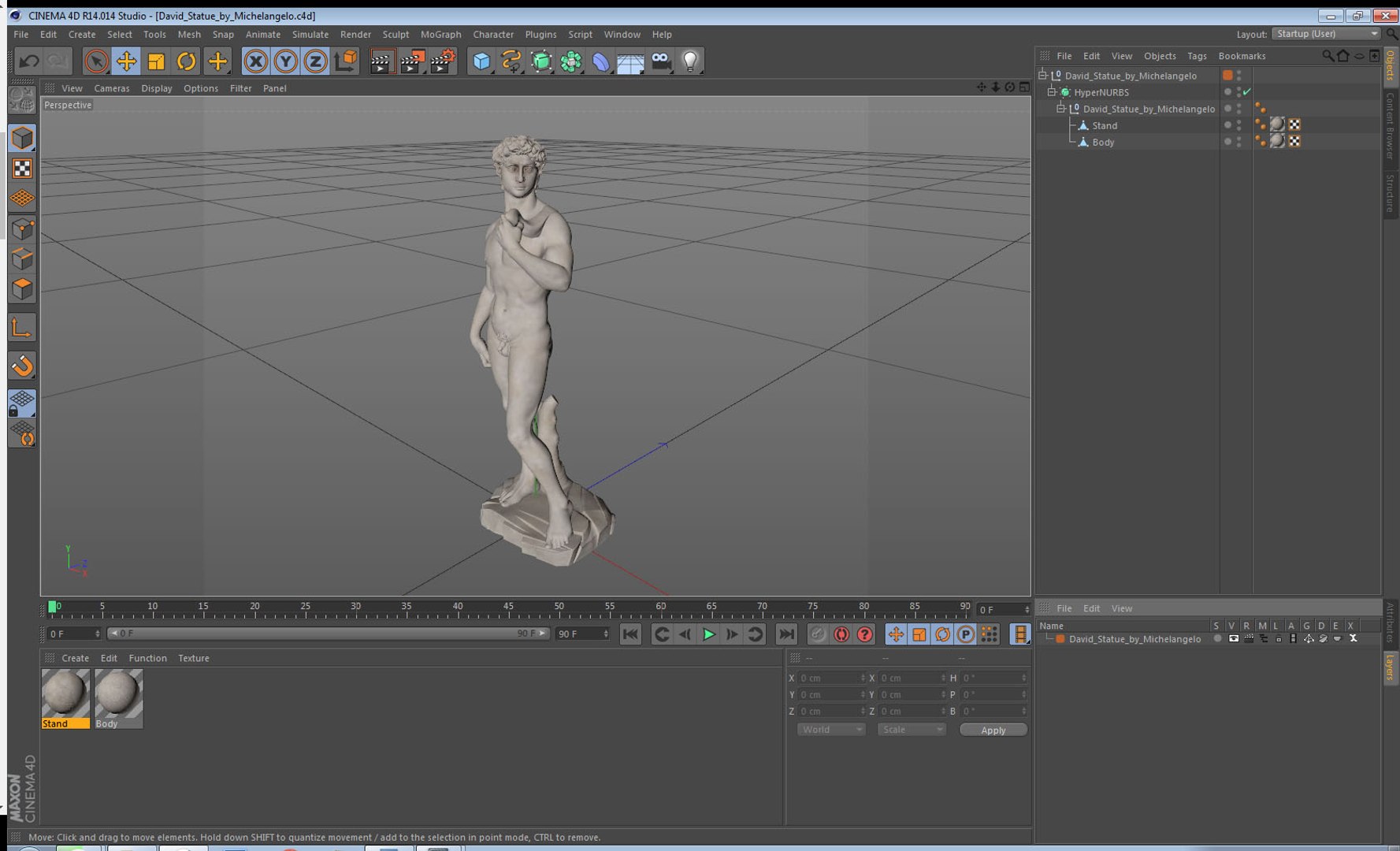Select the Live Selection arrow tool

[96, 61]
